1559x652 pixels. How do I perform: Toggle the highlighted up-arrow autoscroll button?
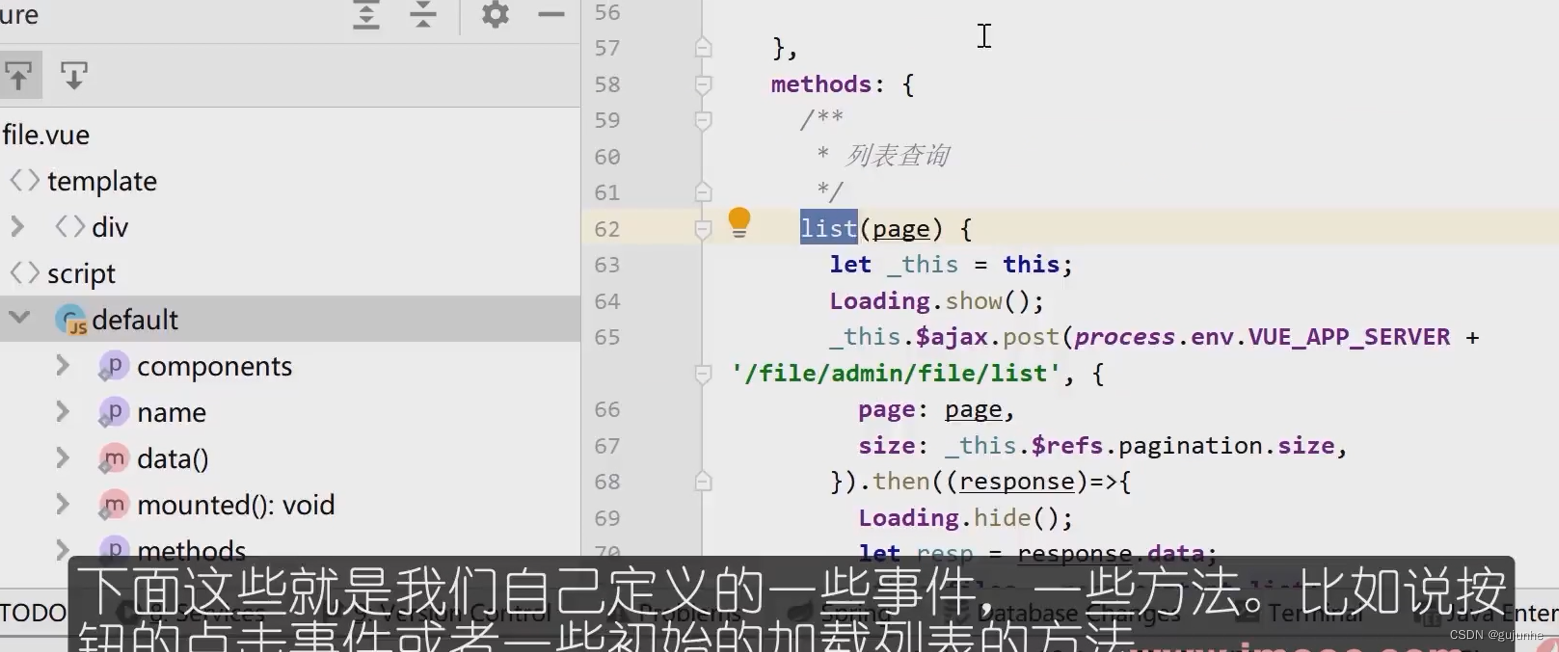[19, 76]
